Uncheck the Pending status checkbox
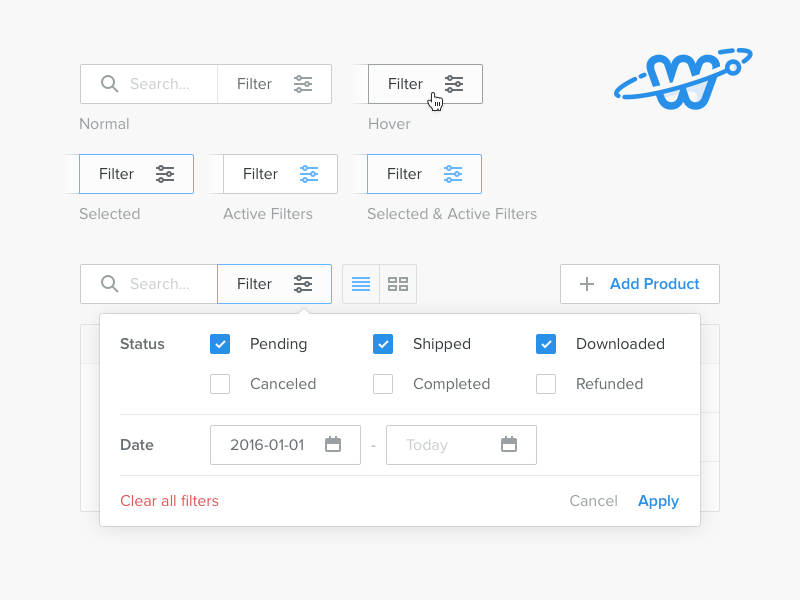 point(220,344)
